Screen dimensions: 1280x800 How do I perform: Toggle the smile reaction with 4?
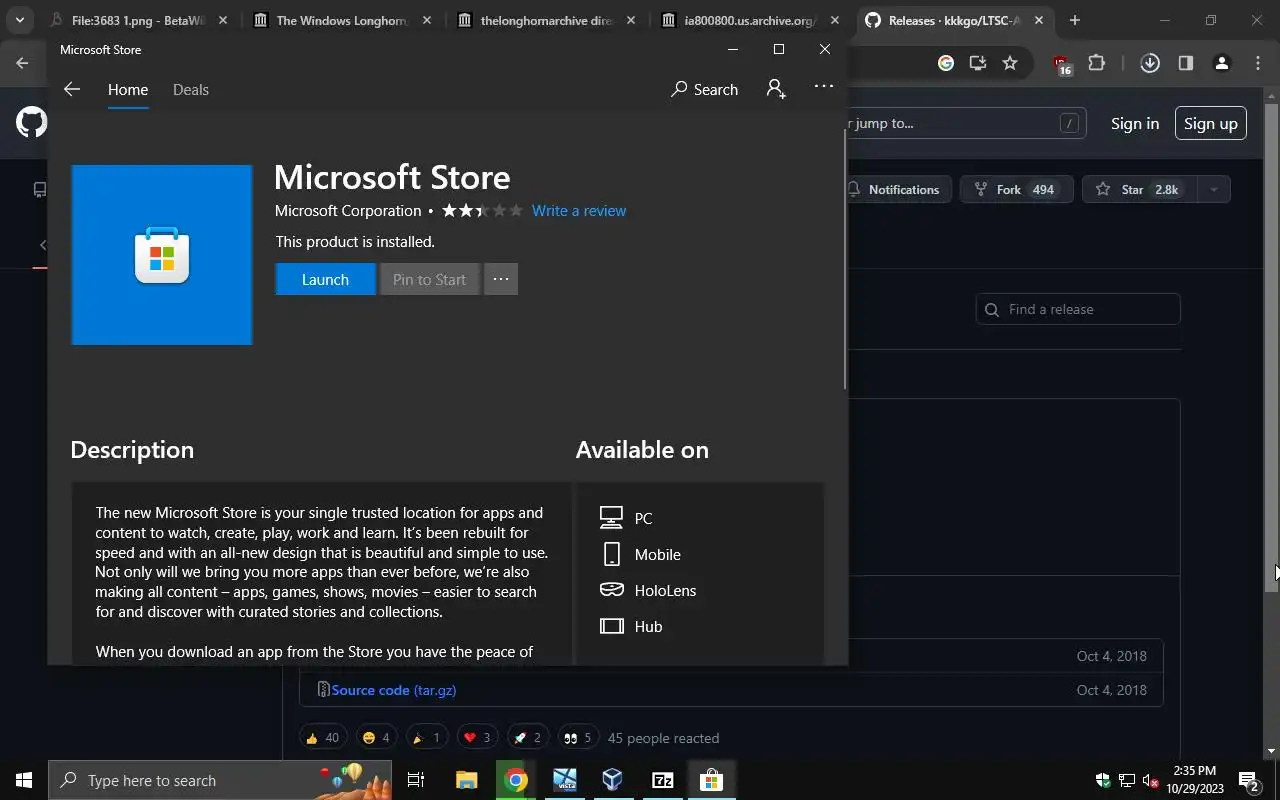(376, 738)
